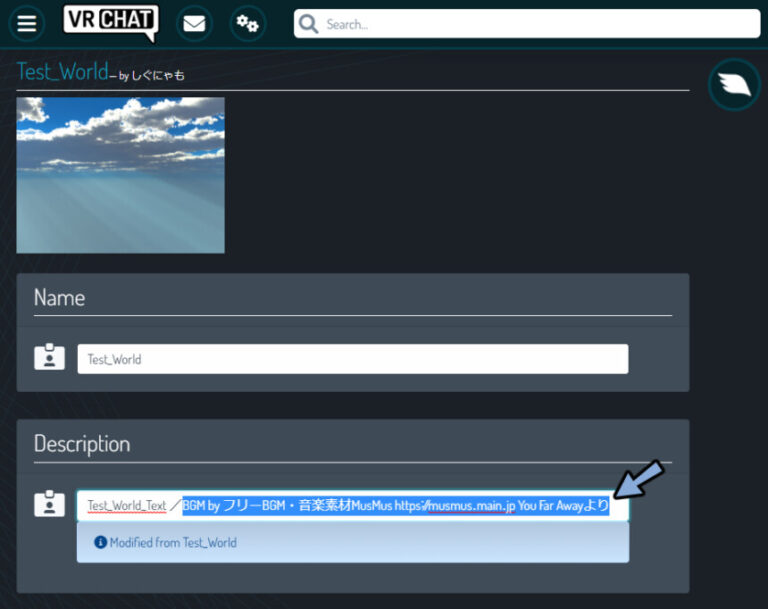This screenshot has height=609, width=768.
Task: Click the Description section header
Action: (x=82, y=444)
